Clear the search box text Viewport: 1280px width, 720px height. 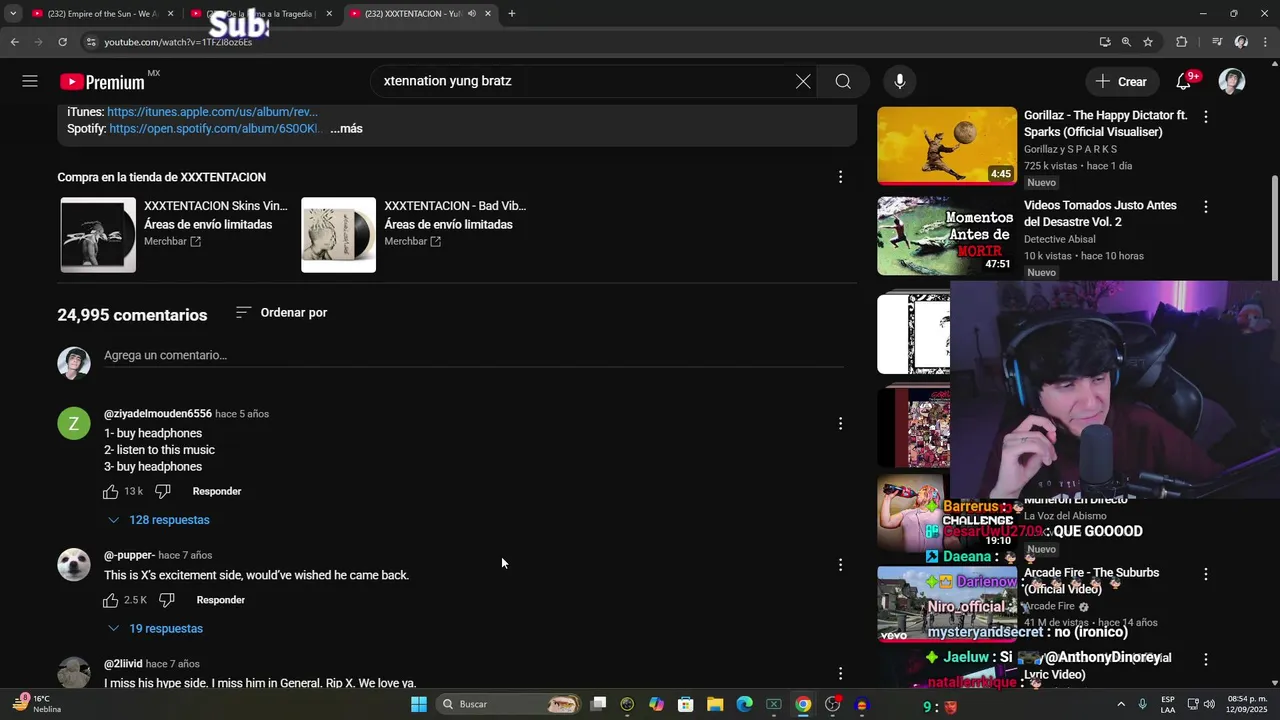pyautogui.click(x=803, y=82)
